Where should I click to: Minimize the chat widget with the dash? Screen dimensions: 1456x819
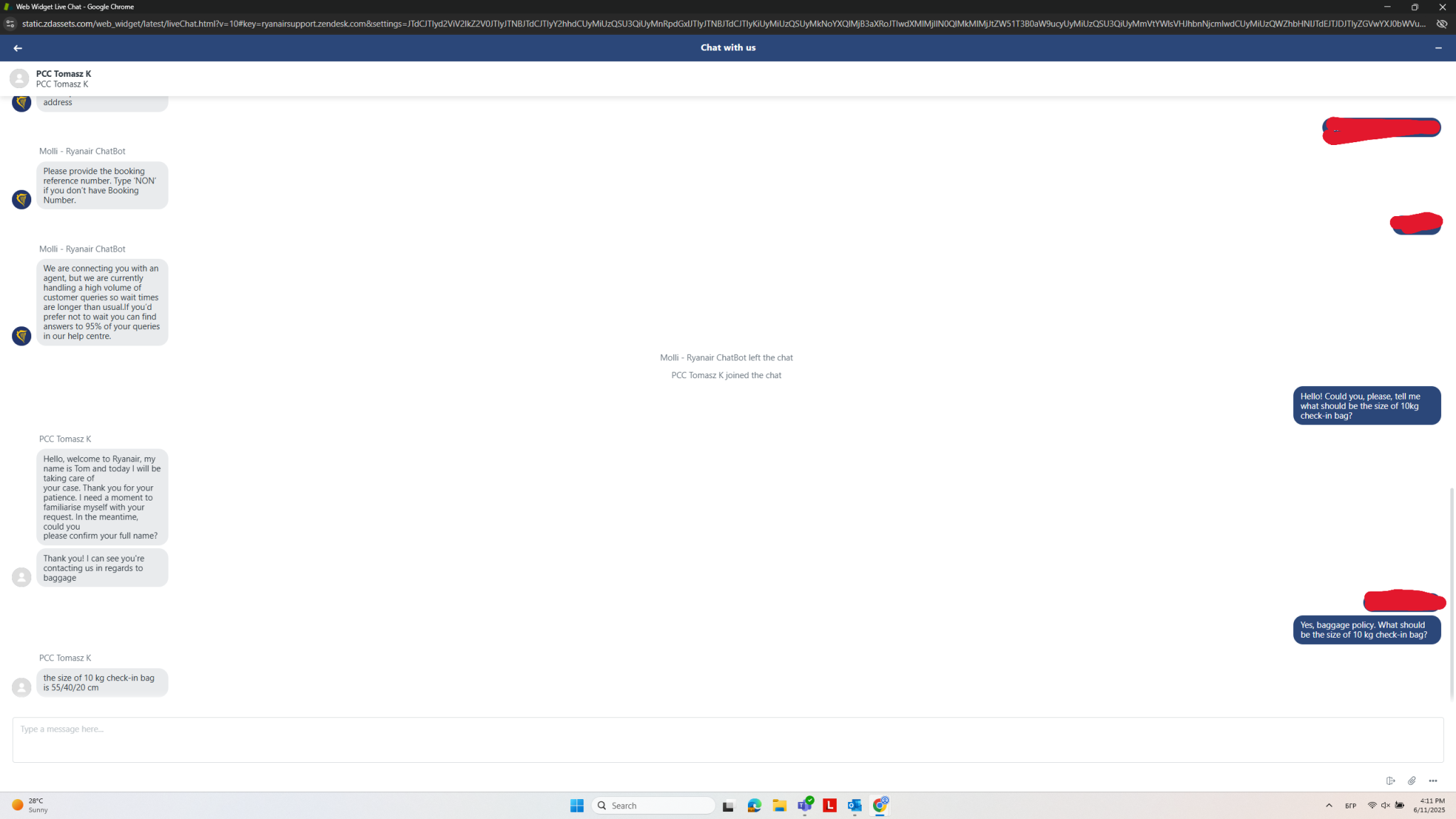tap(1438, 48)
